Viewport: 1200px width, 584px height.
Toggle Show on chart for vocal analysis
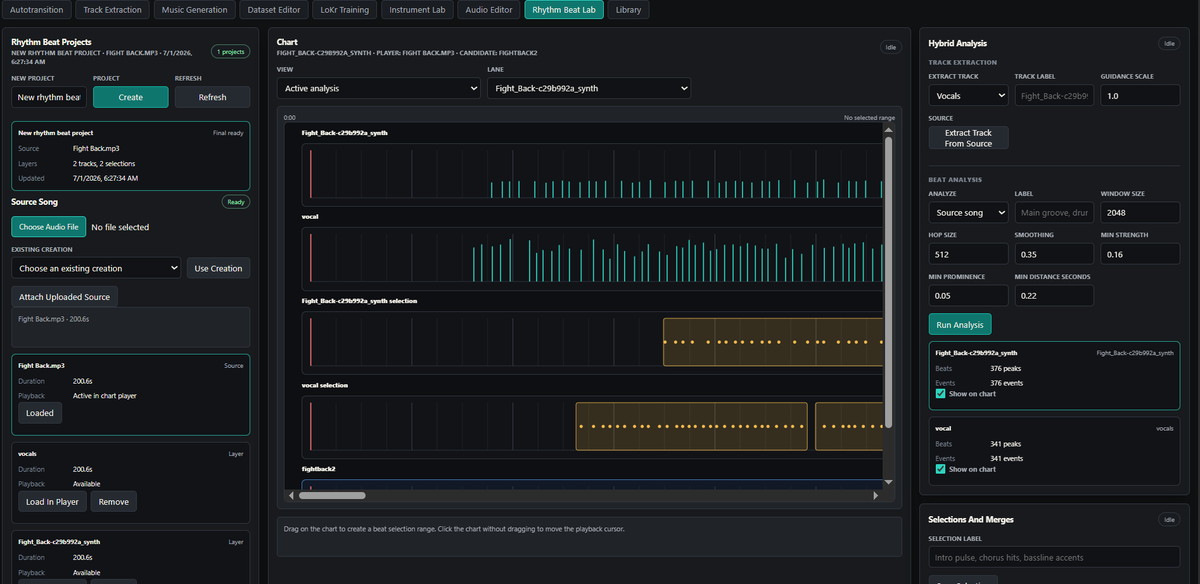point(940,469)
